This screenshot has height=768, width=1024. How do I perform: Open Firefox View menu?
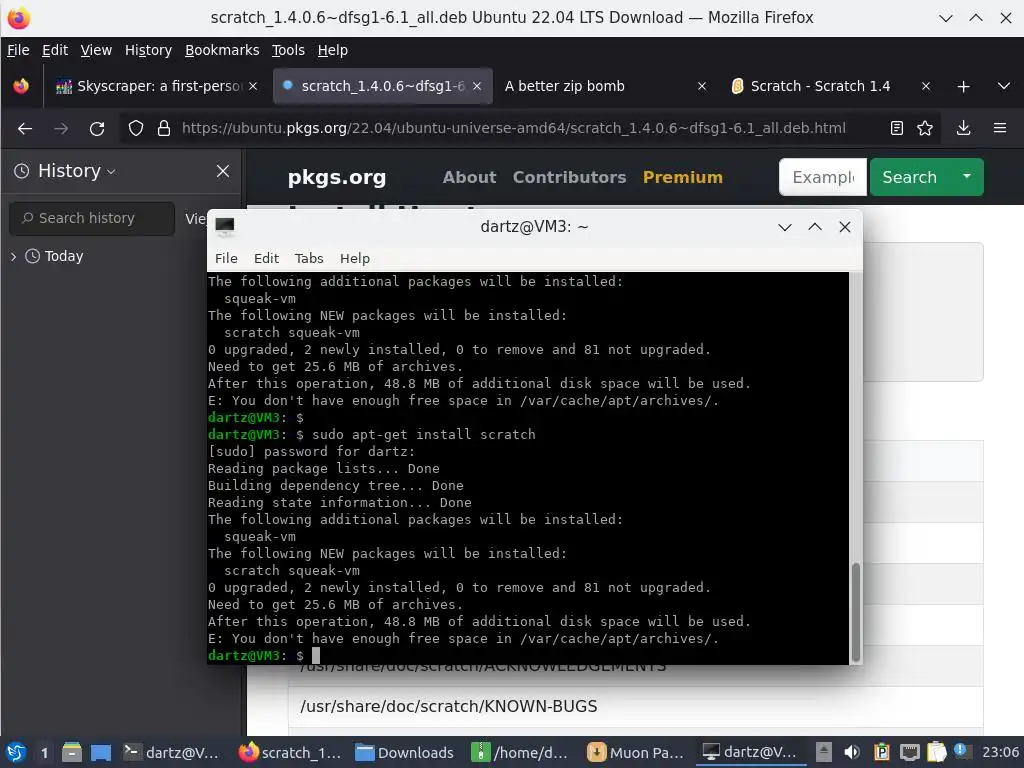tap(96, 50)
